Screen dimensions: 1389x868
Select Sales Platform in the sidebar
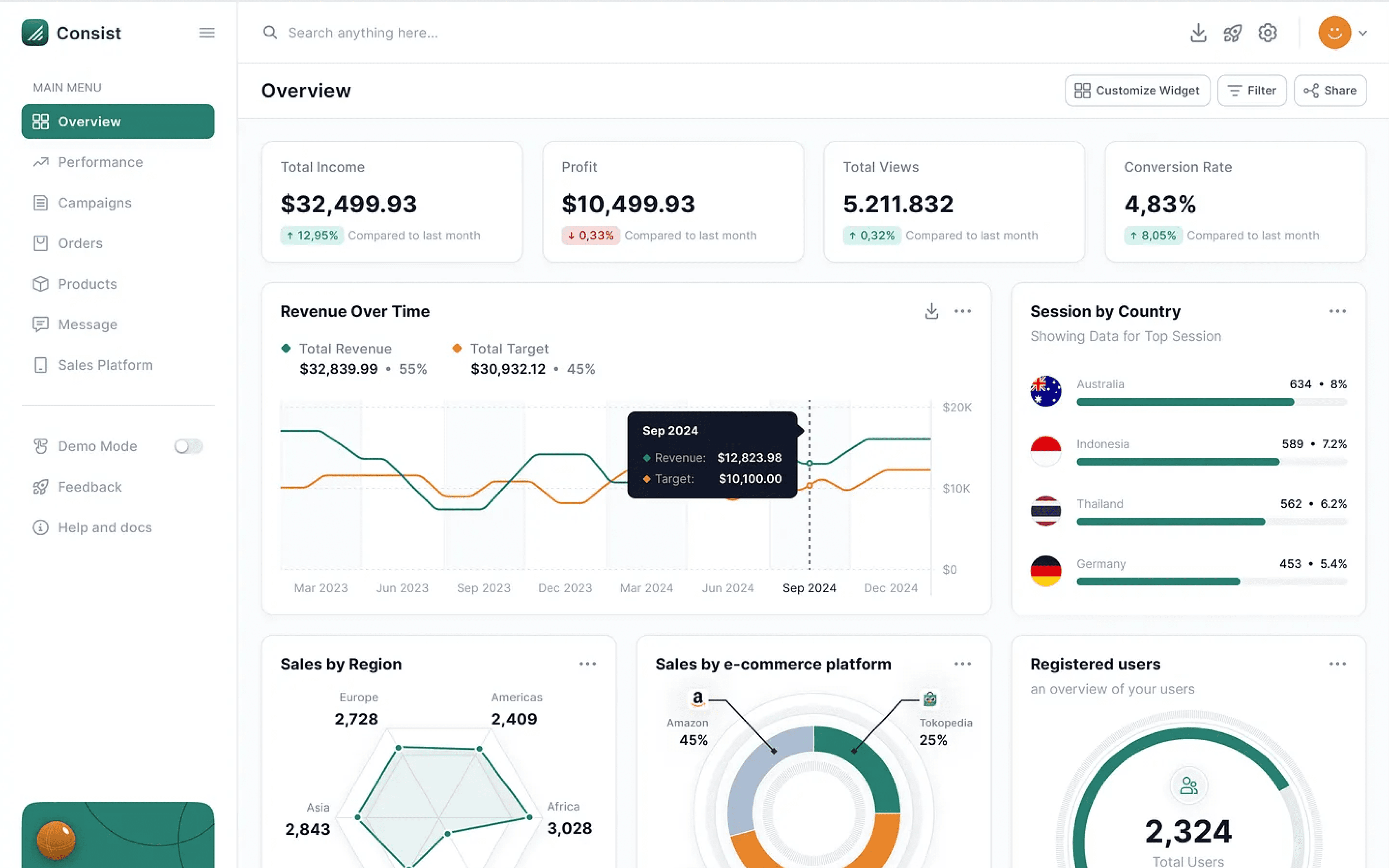tap(105, 365)
